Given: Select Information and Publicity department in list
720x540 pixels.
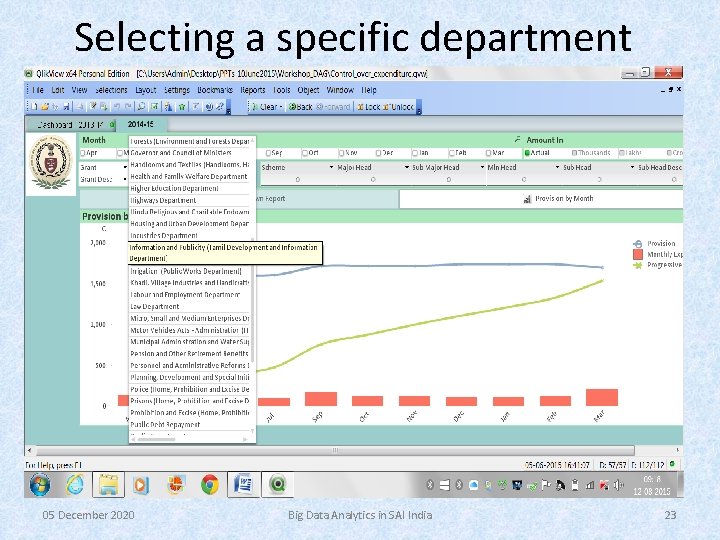Looking at the screenshot, I should (x=225, y=253).
